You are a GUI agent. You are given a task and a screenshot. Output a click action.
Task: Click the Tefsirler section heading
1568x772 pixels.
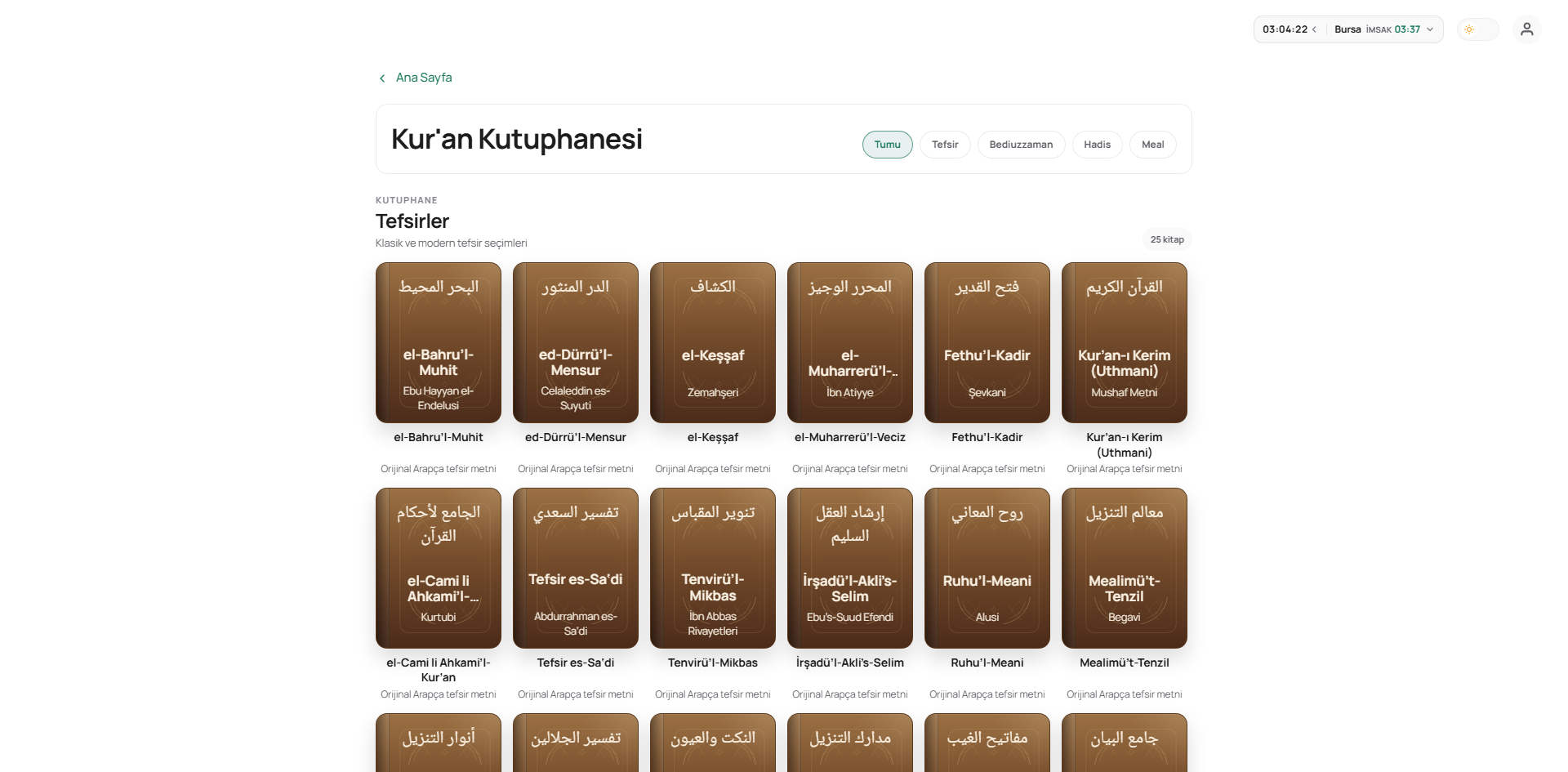[x=412, y=221]
